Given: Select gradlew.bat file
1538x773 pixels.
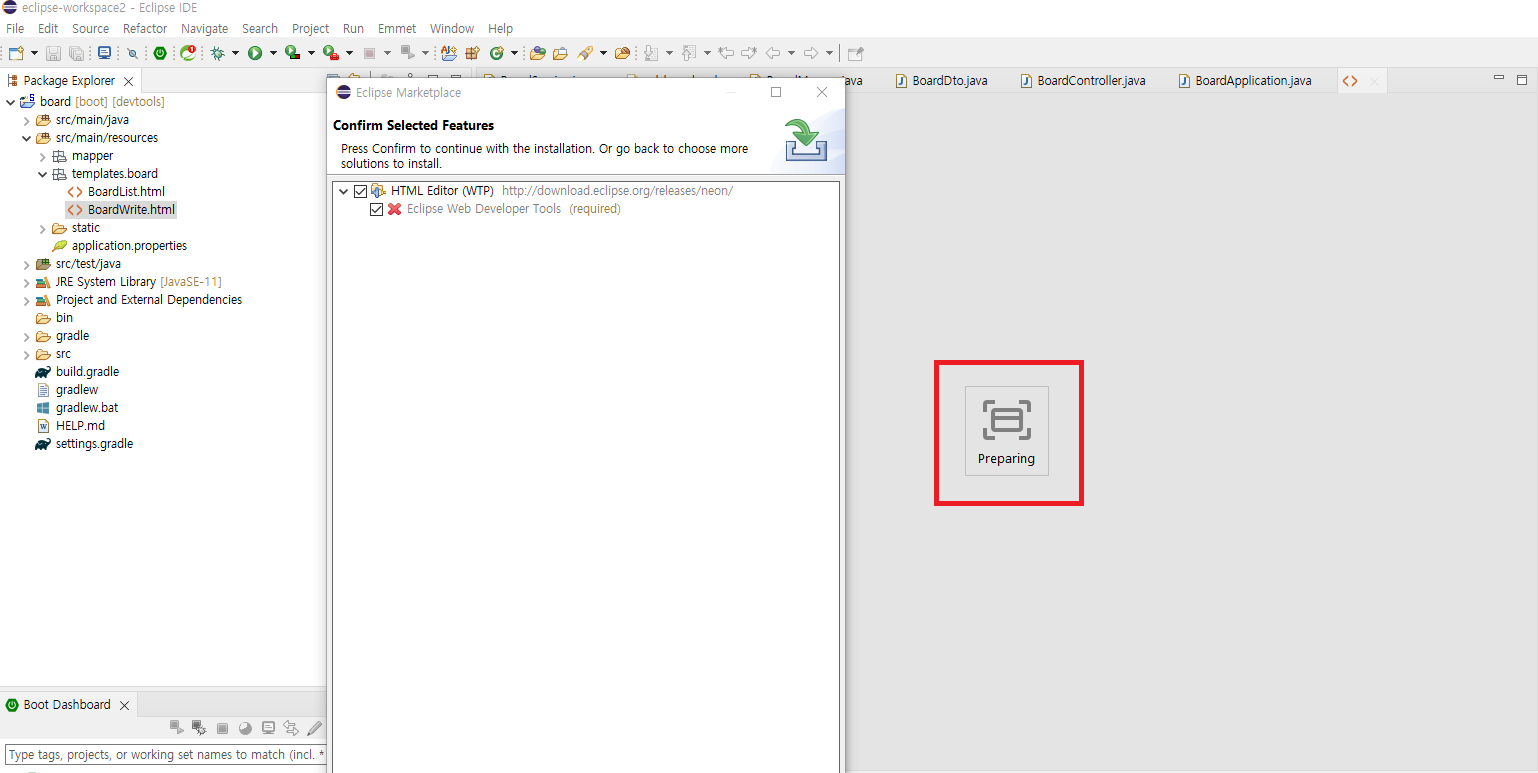Looking at the screenshot, I should (x=77, y=408).
